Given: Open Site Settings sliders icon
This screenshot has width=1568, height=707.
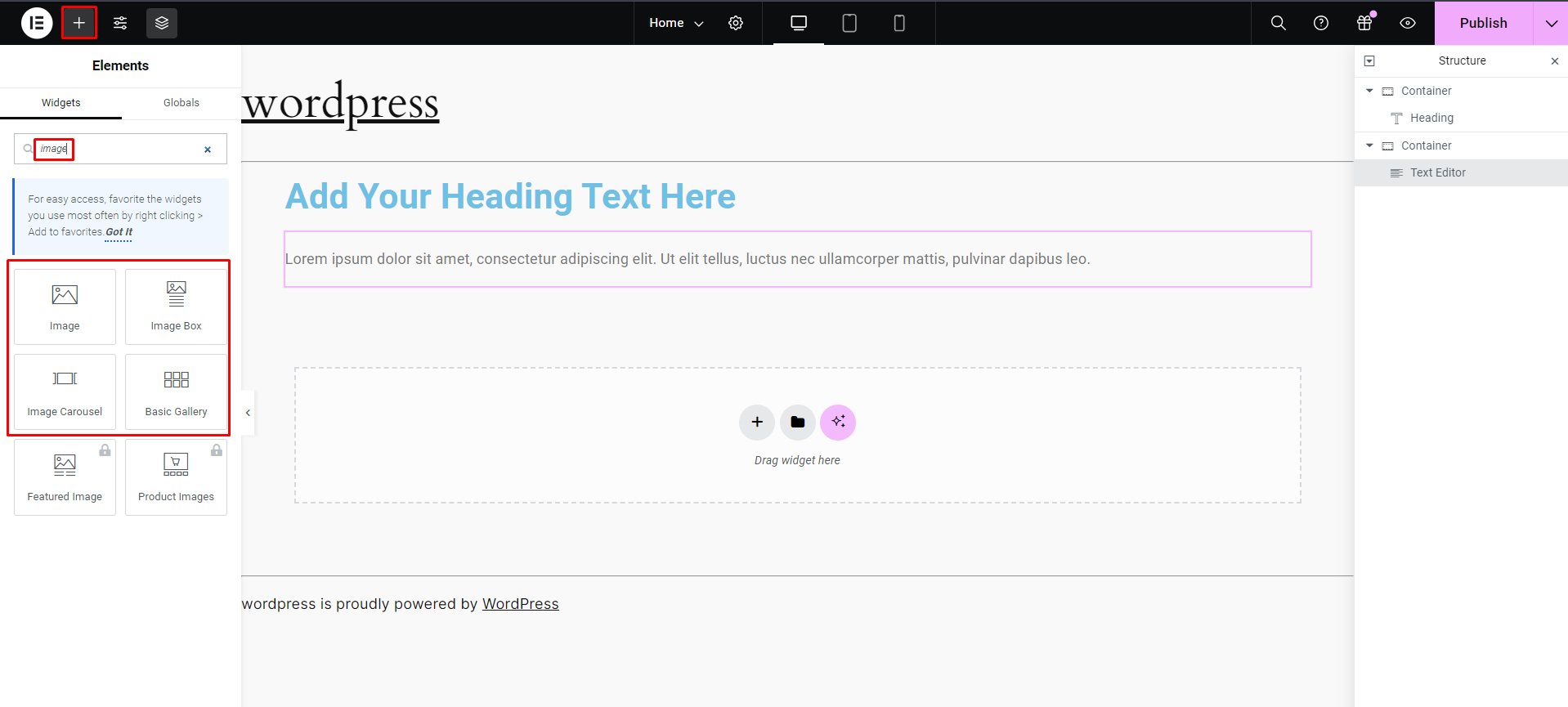Looking at the screenshot, I should [120, 23].
